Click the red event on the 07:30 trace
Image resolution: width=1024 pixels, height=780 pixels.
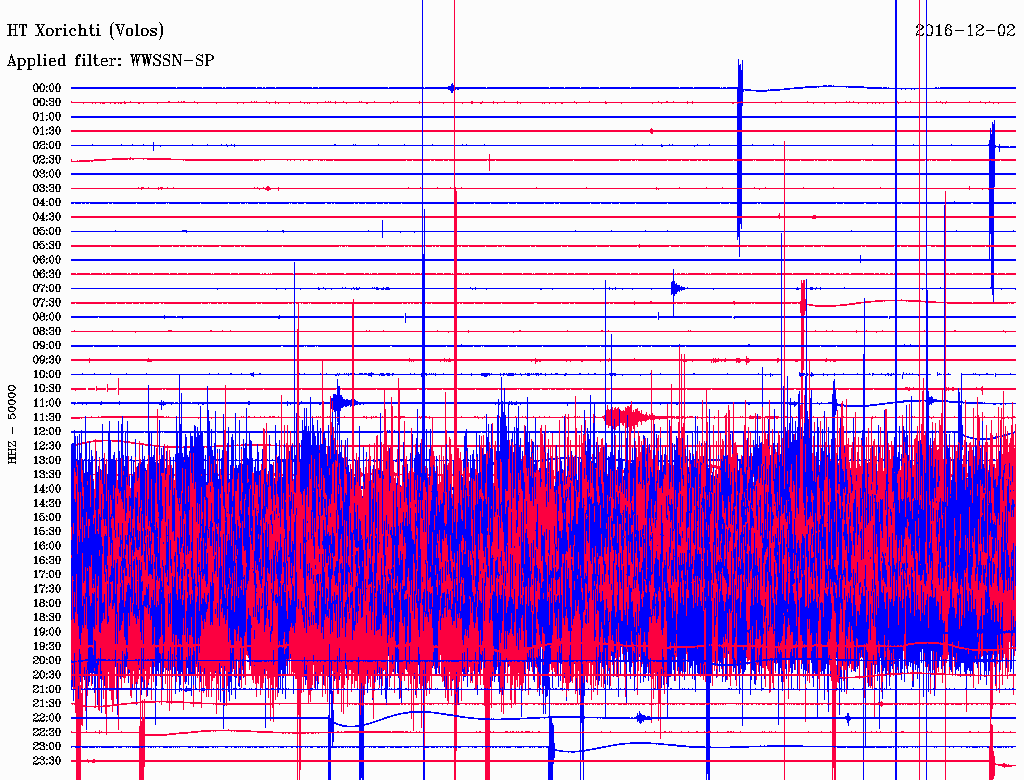pyautogui.click(x=803, y=300)
